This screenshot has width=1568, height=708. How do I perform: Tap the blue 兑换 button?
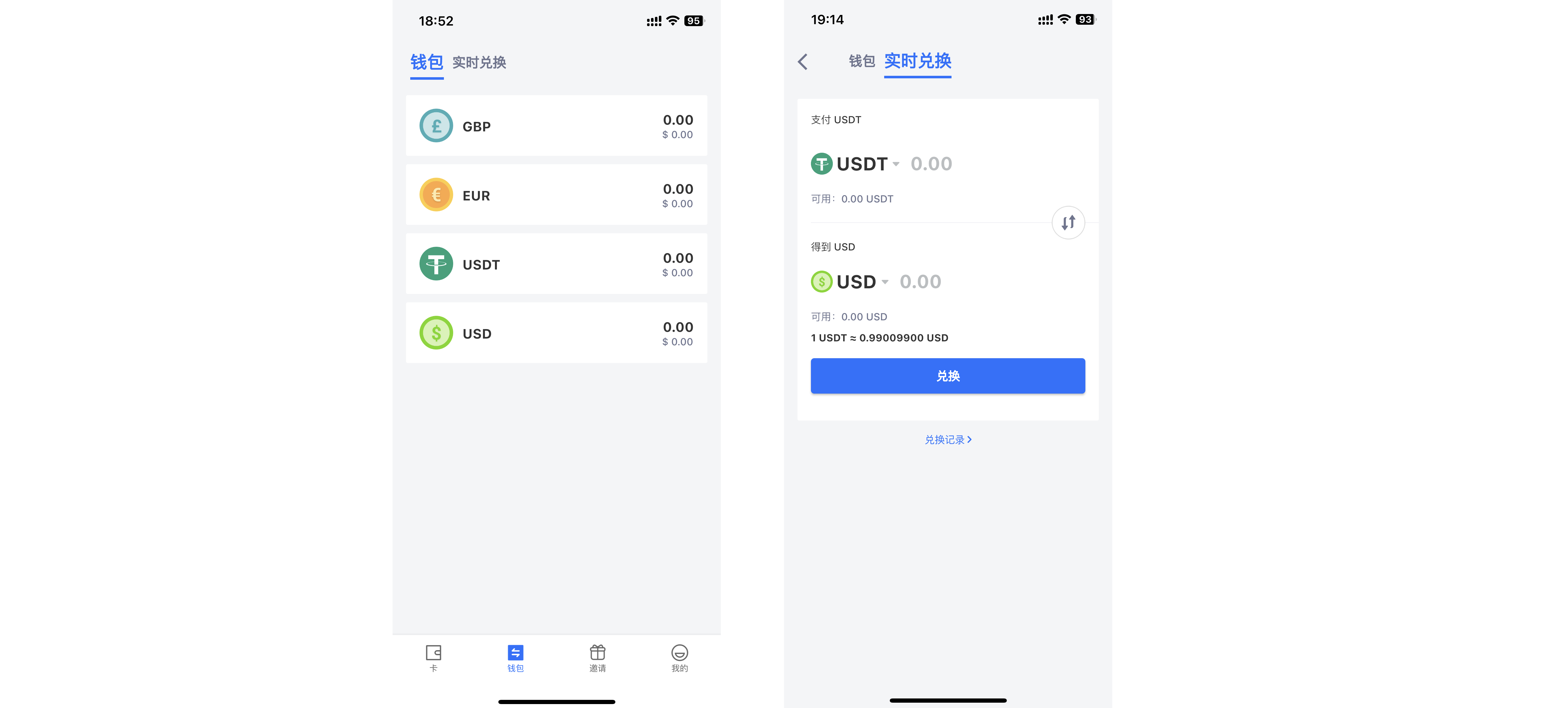coord(948,376)
